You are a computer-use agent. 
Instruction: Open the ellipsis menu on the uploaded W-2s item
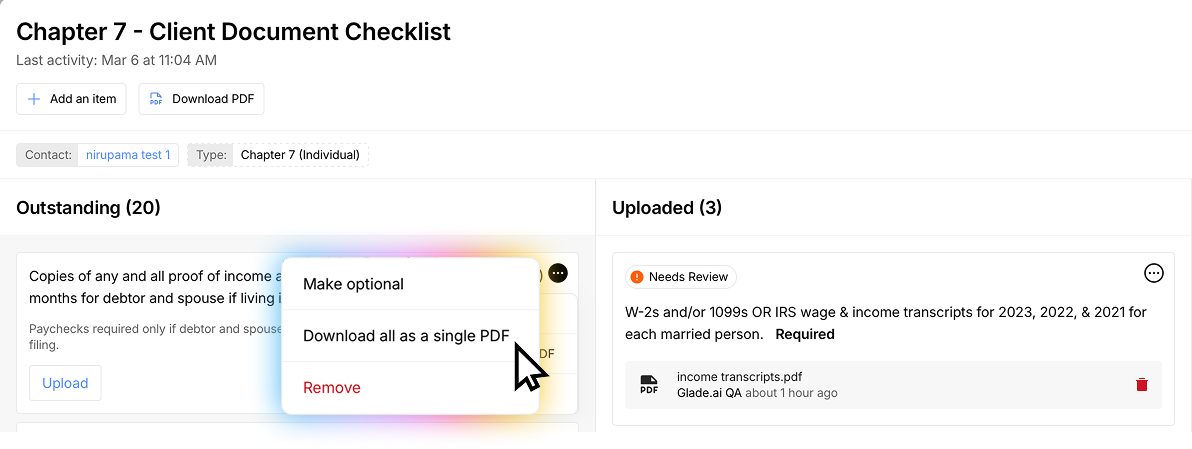point(1153,273)
